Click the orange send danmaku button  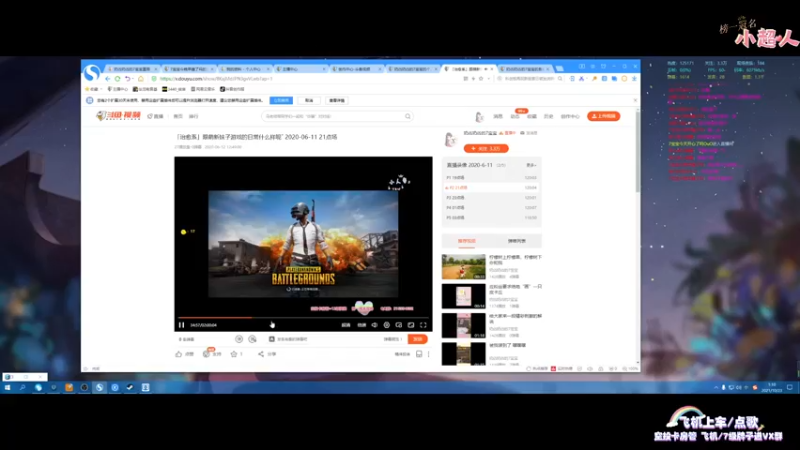coord(417,339)
